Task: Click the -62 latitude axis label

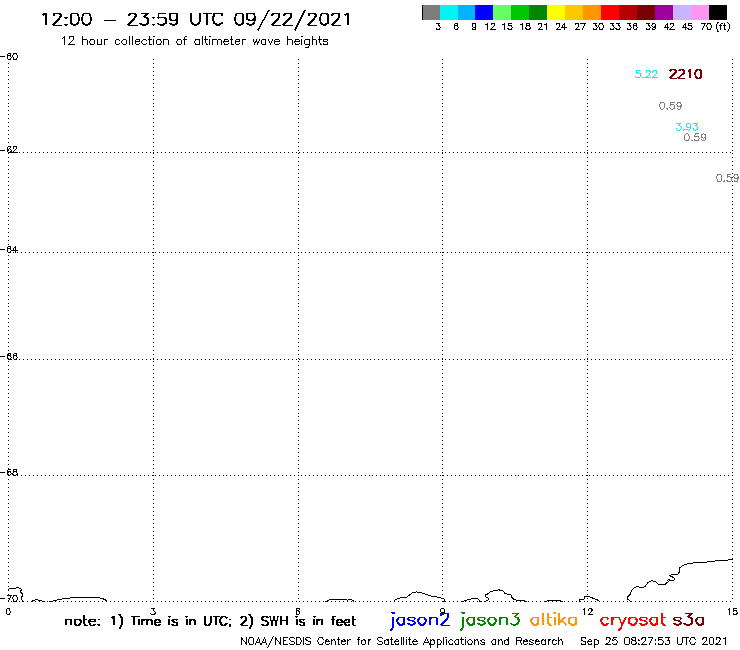Action: coord(10,150)
